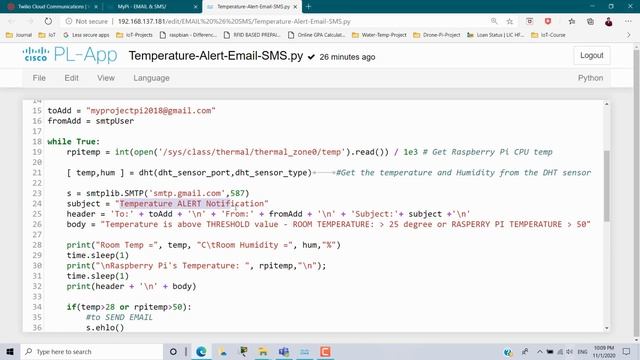Open the red shield extension icon
Image resolution: width=640 pixels, height=360 pixels.
(x=548, y=21)
